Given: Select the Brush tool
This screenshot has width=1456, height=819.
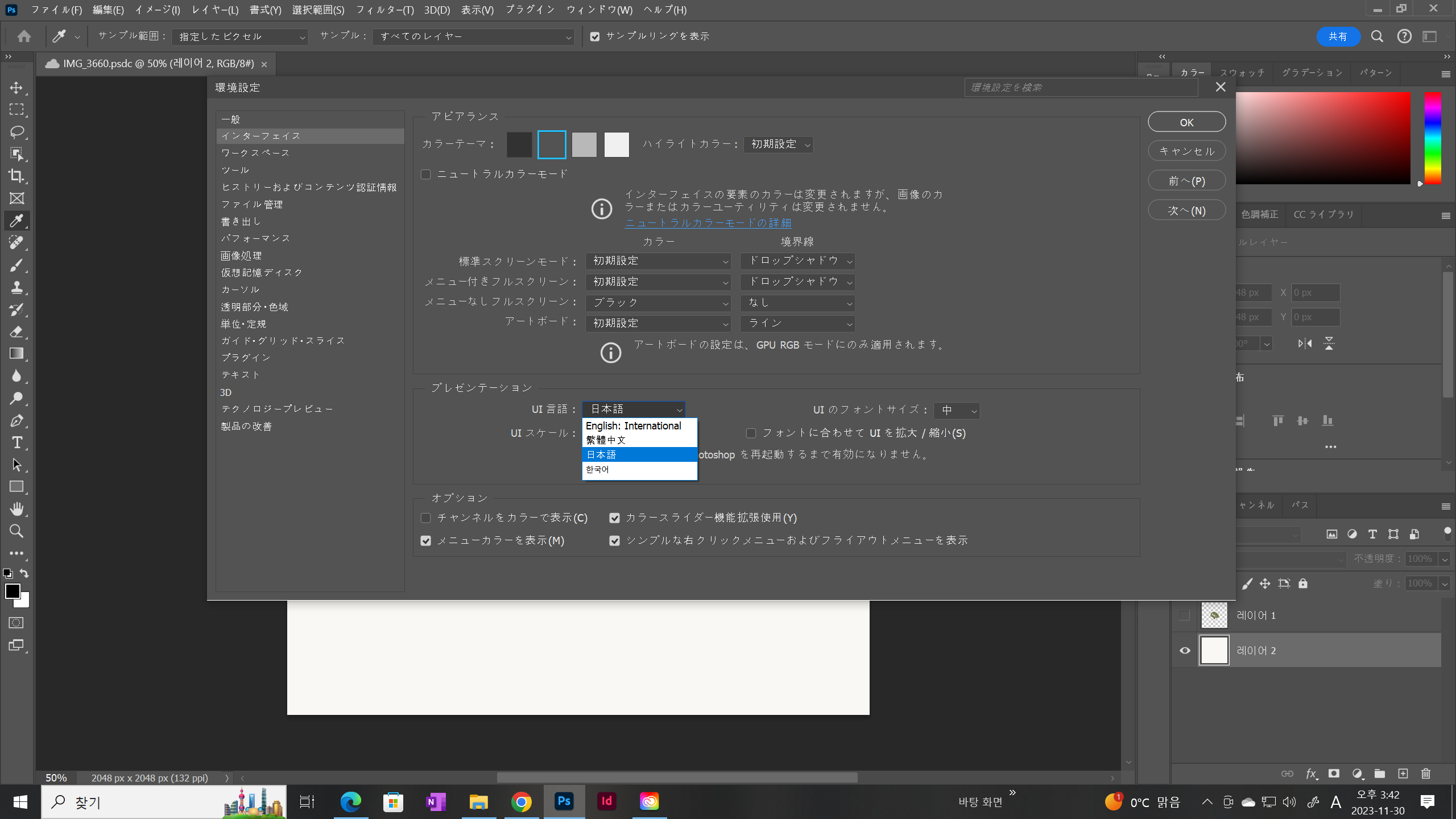Looking at the screenshot, I should tap(16, 265).
